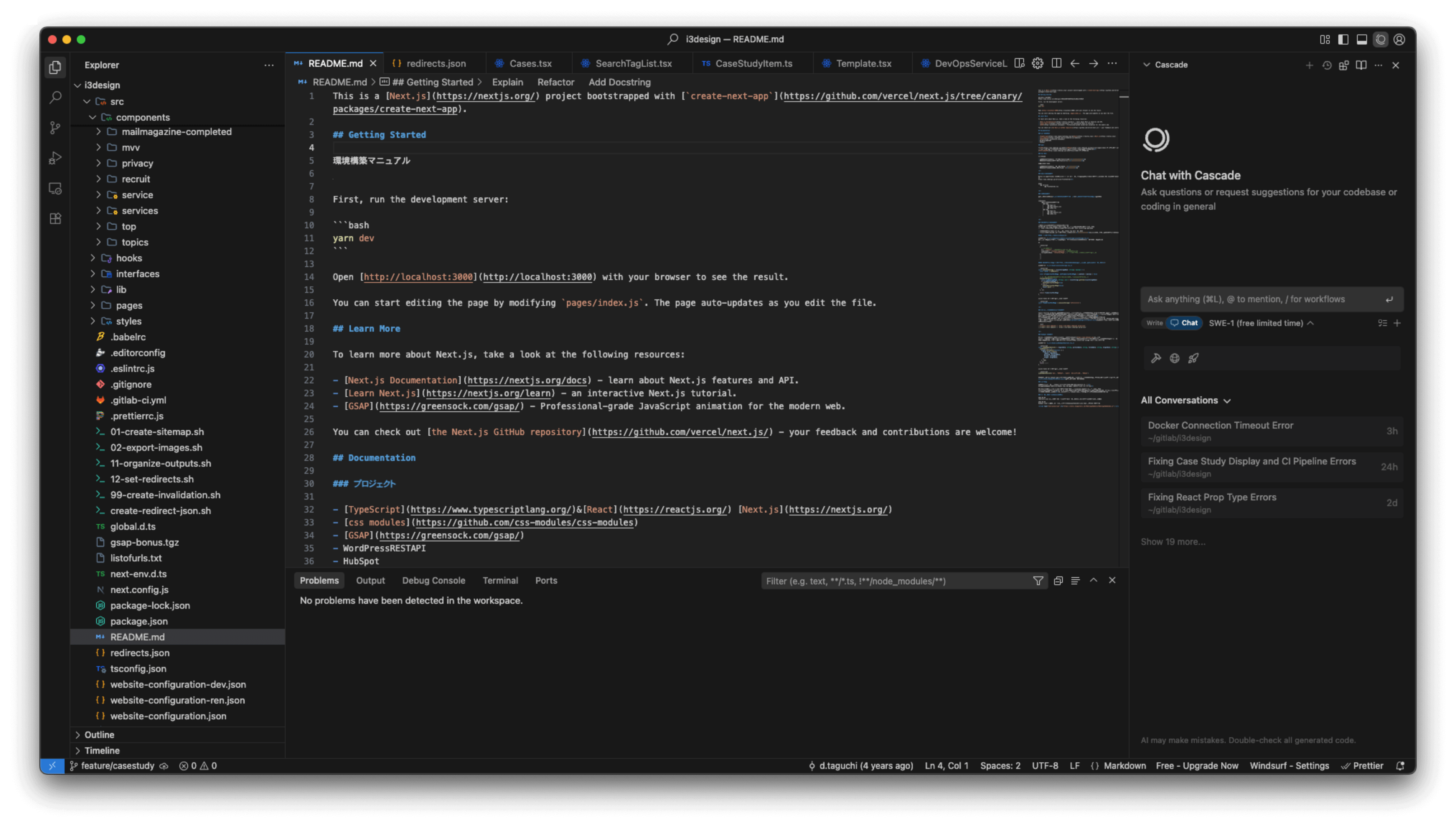Toggle the bottom panel visibility

click(x=1362, y=39)
